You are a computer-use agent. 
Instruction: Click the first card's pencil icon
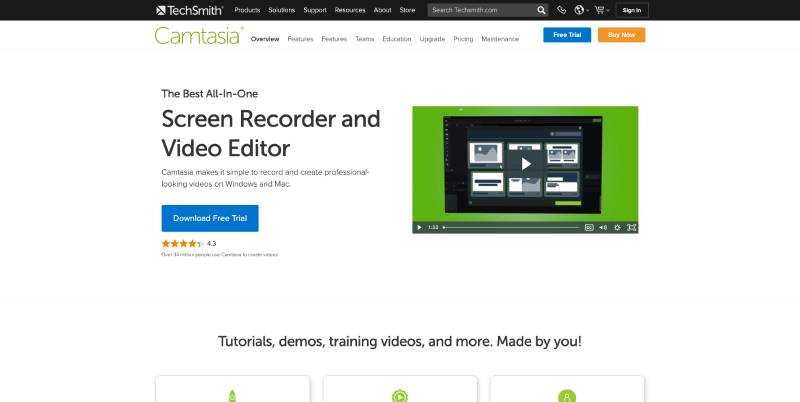[232, 396]
